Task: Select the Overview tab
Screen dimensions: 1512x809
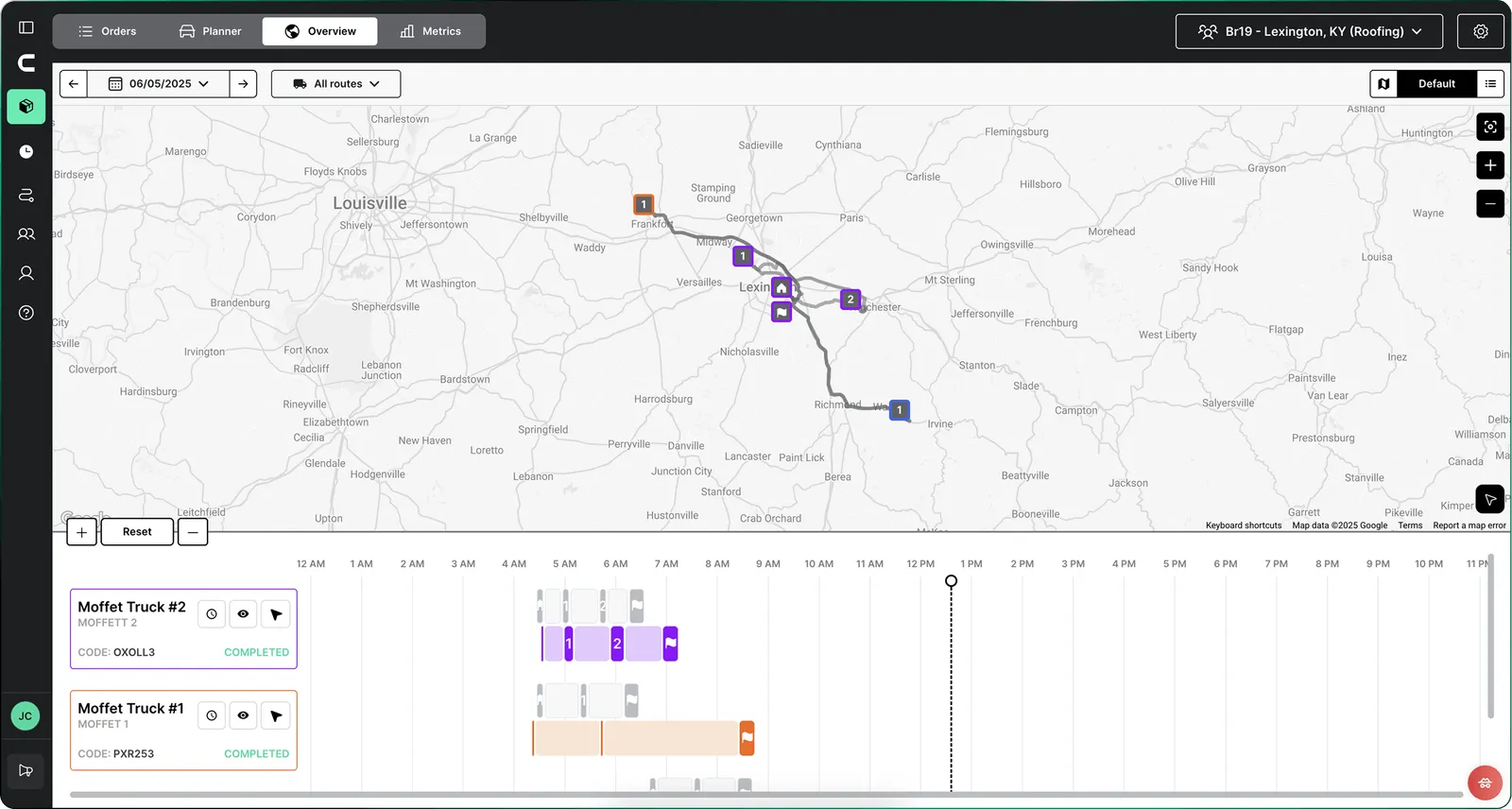Action: tap(320, 31)
